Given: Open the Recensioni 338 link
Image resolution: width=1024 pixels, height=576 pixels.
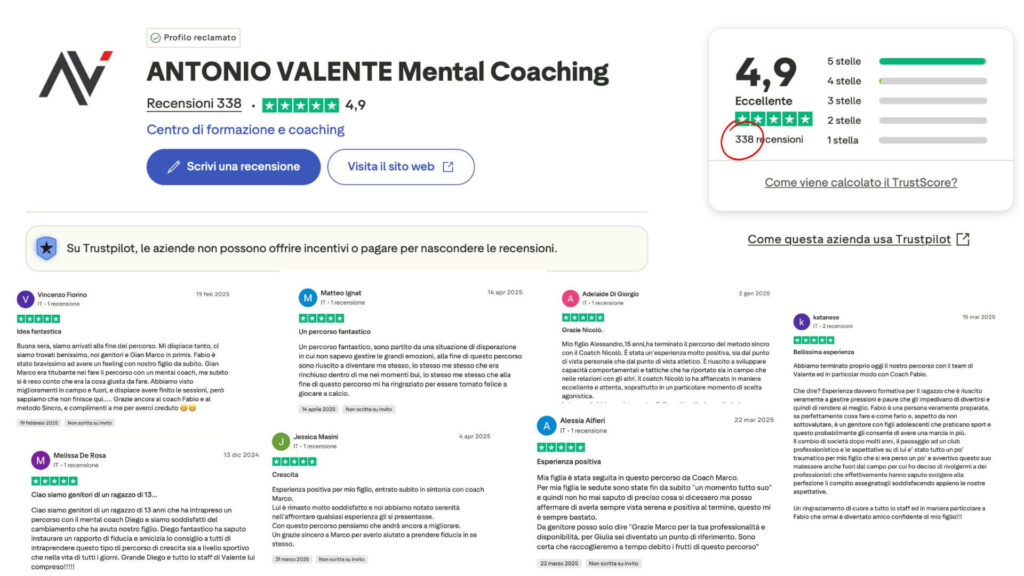Looking at the screenshot, I should pos(194,104).
